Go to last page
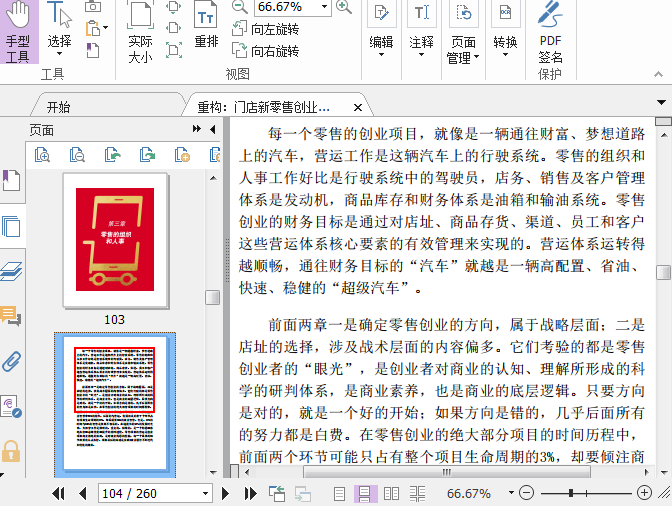 [x=250, y=494]
